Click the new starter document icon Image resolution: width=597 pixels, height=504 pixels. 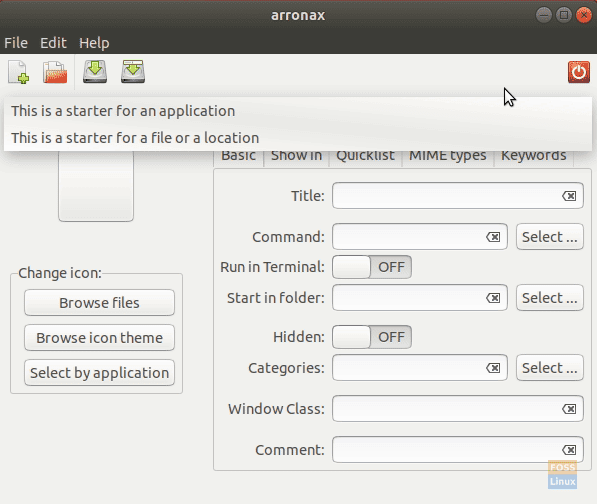pos(18,72)
